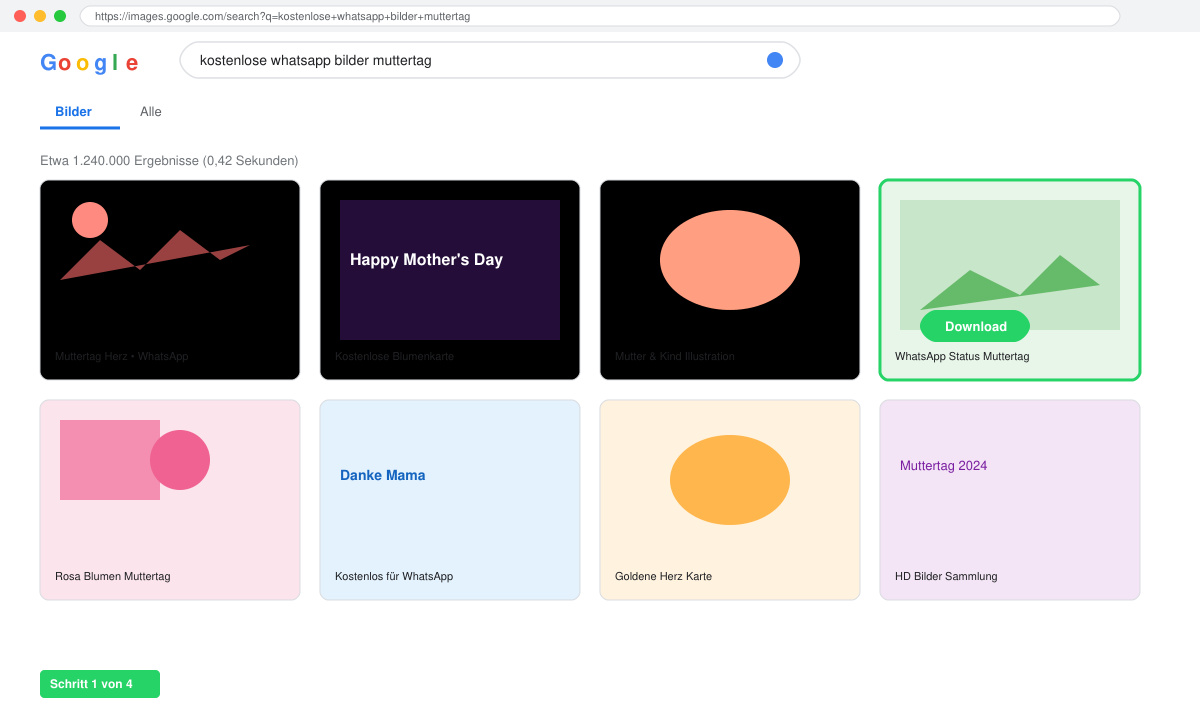Open the Muttertag 2024 image card

(x=1010, y=500)
